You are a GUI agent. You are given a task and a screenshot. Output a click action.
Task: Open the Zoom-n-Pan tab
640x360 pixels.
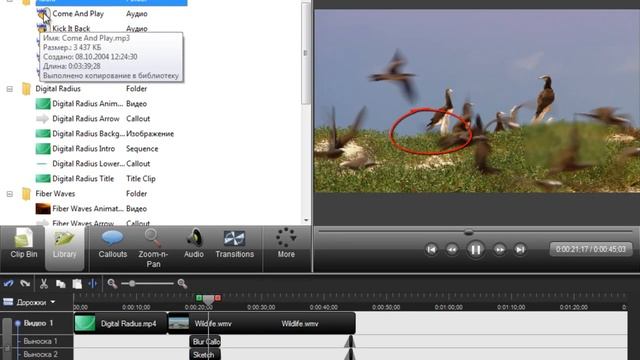point(153,248)
